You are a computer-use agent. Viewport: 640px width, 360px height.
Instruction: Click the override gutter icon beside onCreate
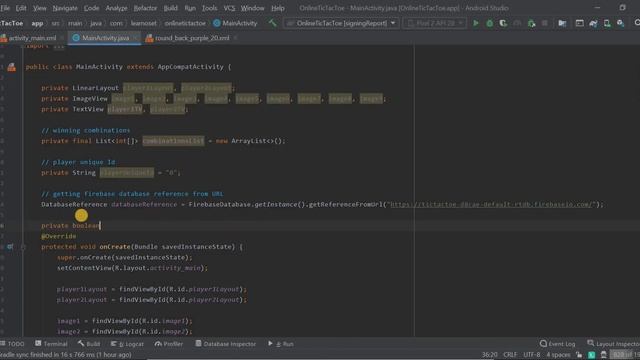coord(10,247)
